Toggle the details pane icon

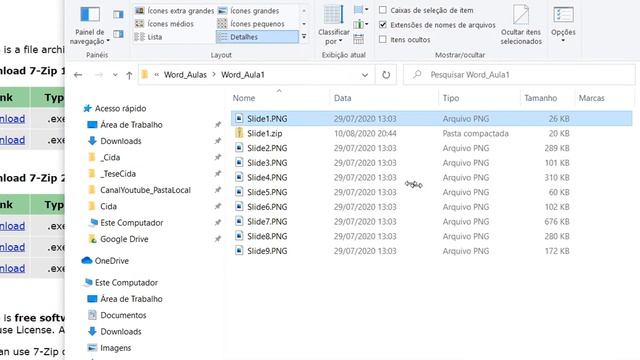[x=118, y=33]
